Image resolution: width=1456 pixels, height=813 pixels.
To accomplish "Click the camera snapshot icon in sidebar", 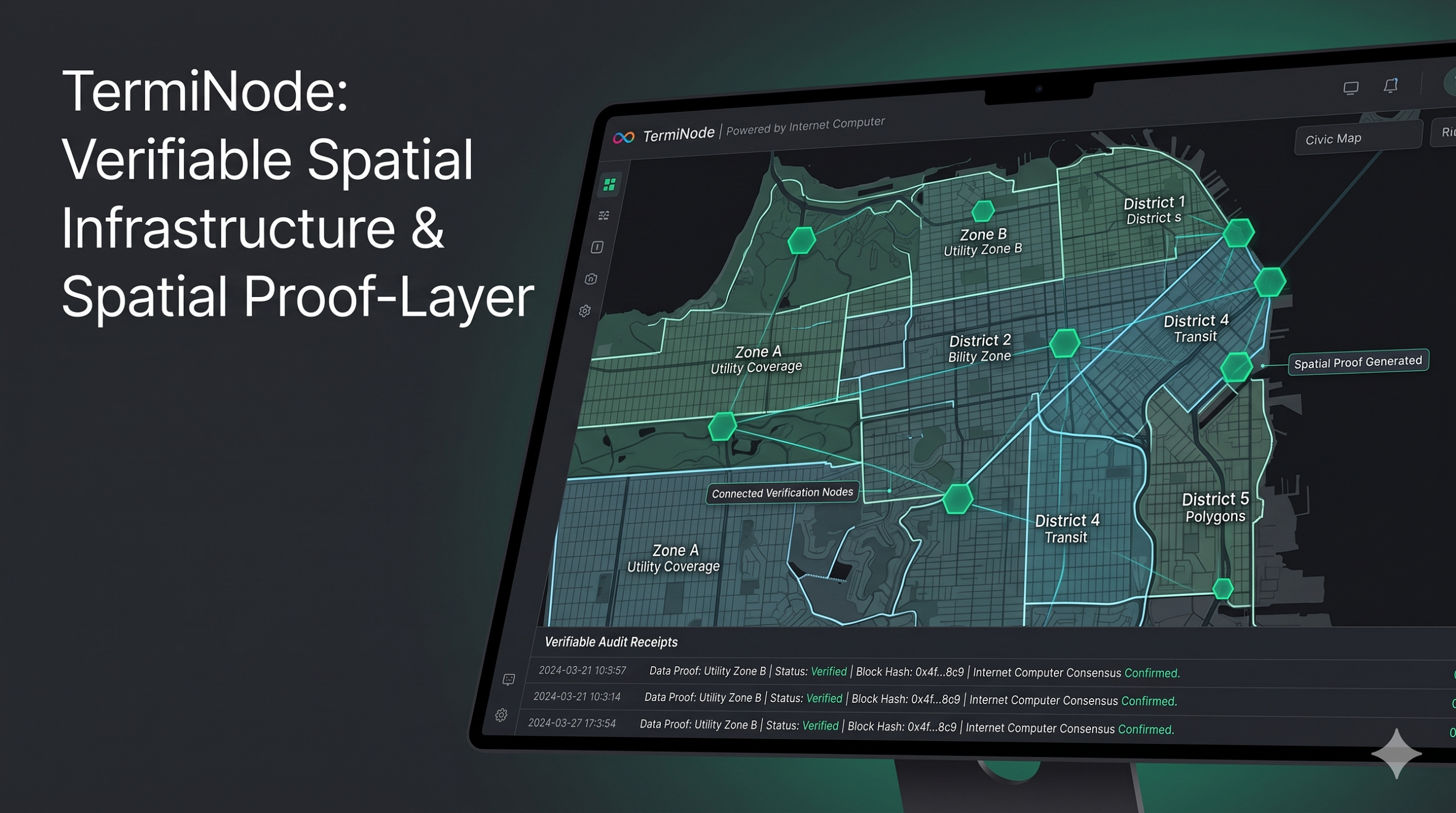I will click(x=591, y=279).
